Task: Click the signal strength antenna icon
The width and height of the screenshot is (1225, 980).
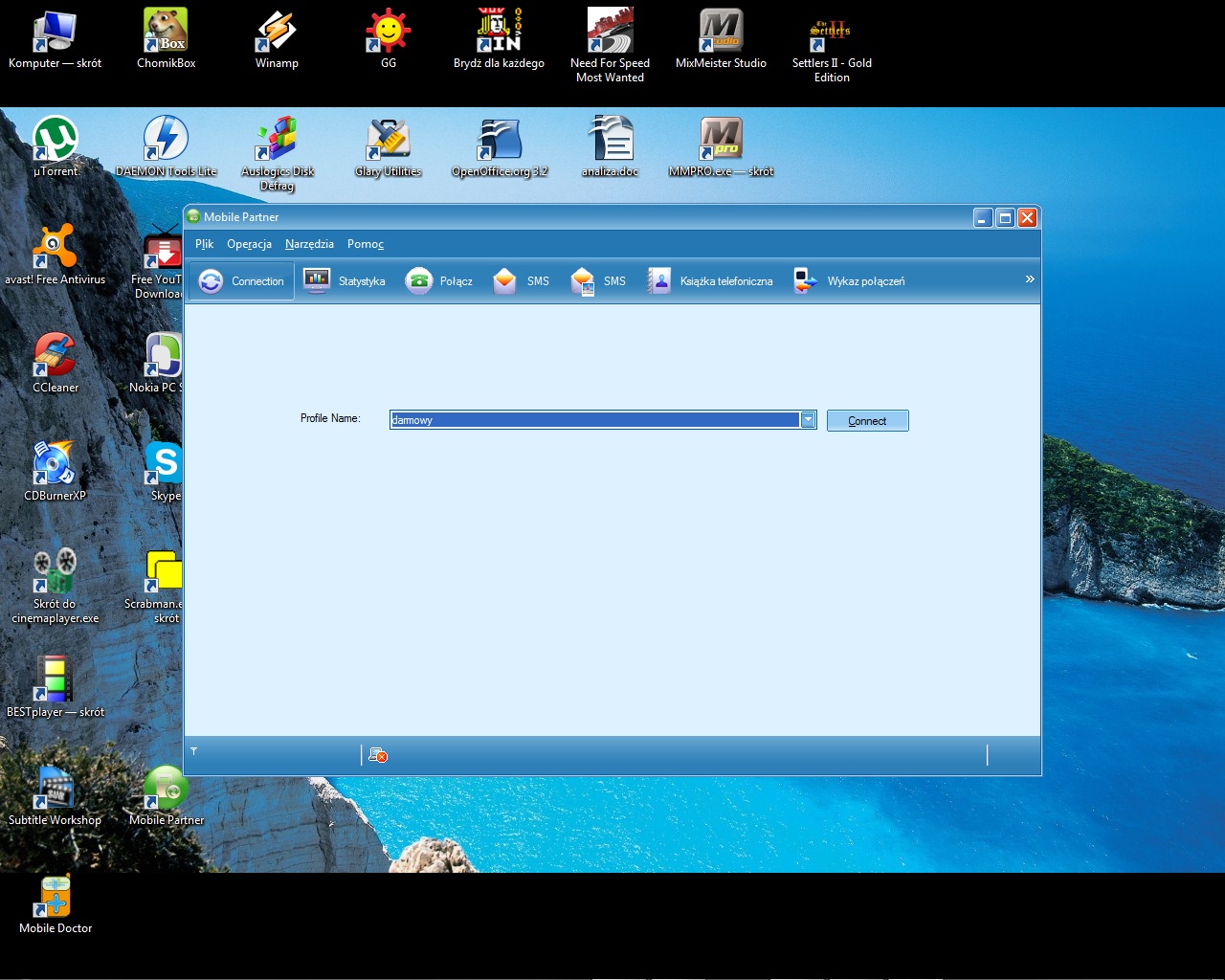Action: click(x=193, y=751)
